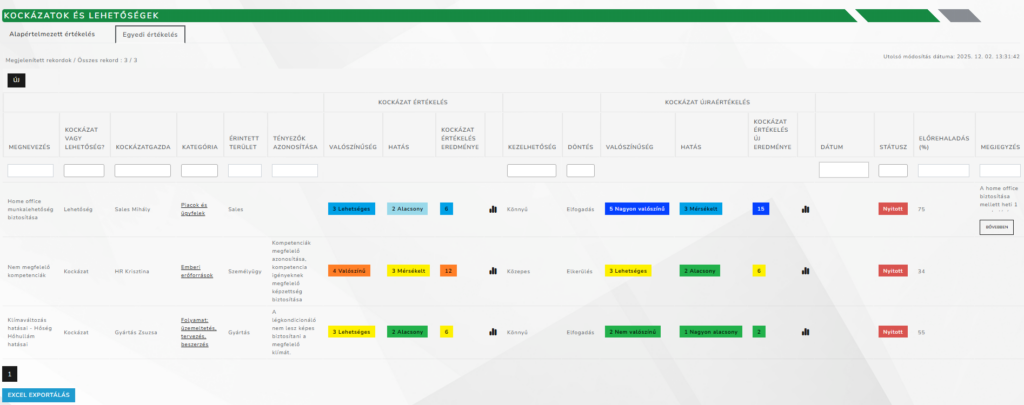Expand the note with Bővebben button
The image size is (1024, 405).
996,227
